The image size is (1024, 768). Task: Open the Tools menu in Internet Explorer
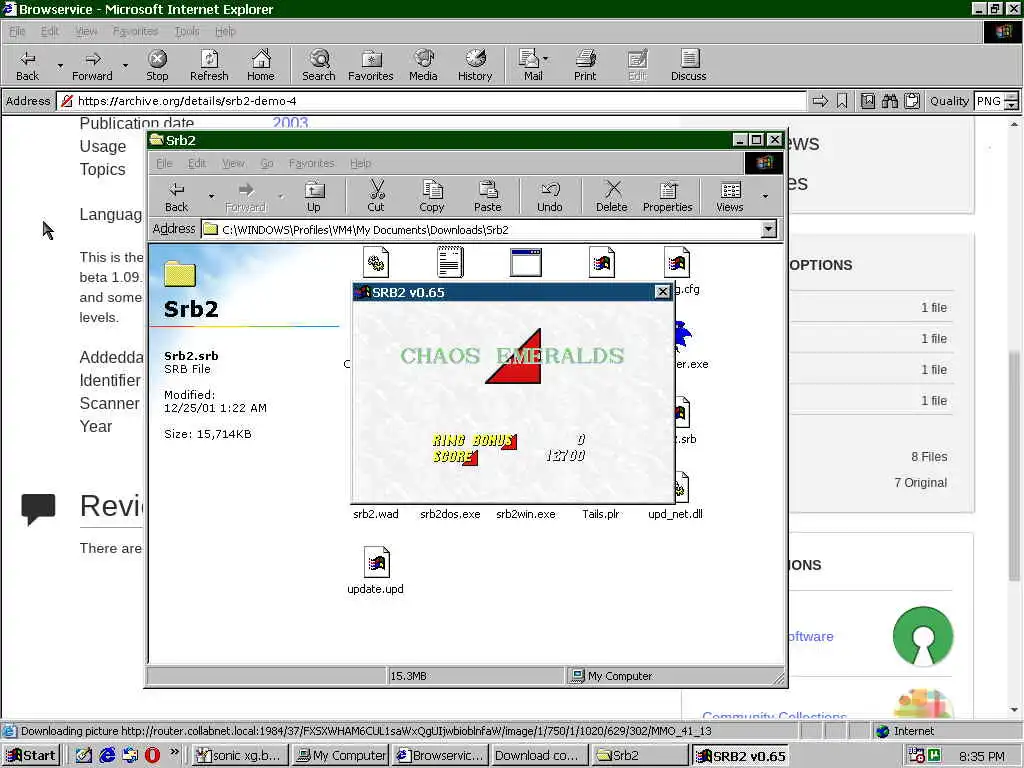[187, 31]
